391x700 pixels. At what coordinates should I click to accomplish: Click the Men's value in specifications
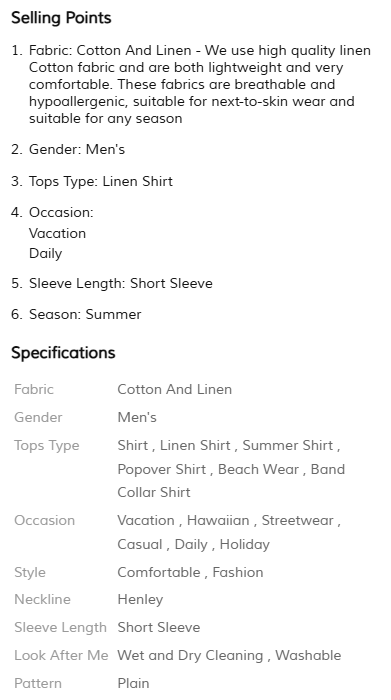(x=137, y=417)
